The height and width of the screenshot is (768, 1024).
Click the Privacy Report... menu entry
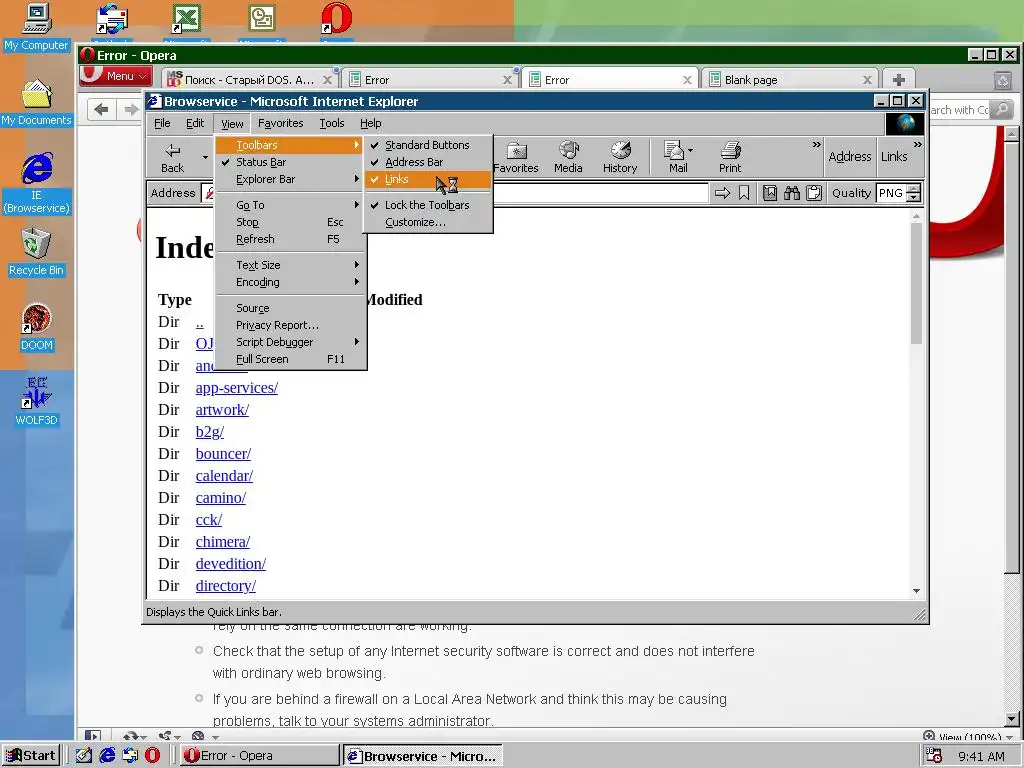point(291,325)
